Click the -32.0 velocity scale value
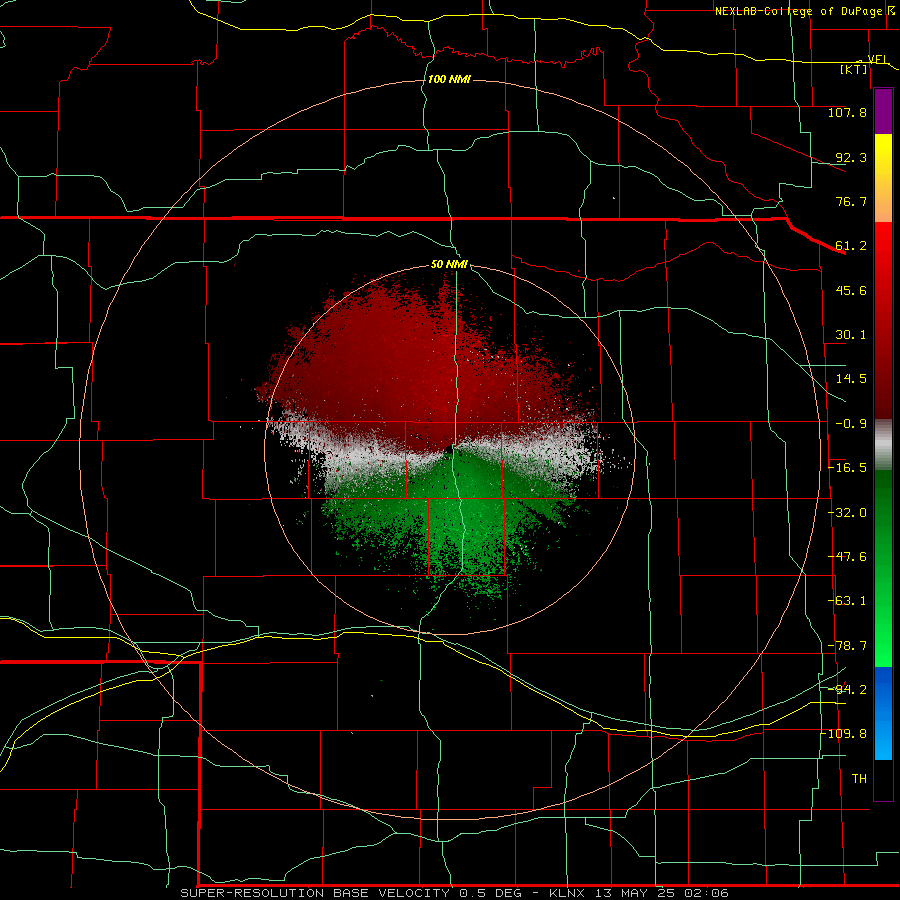The height and width of the screenshot is (900, 900). pos(847,513)
